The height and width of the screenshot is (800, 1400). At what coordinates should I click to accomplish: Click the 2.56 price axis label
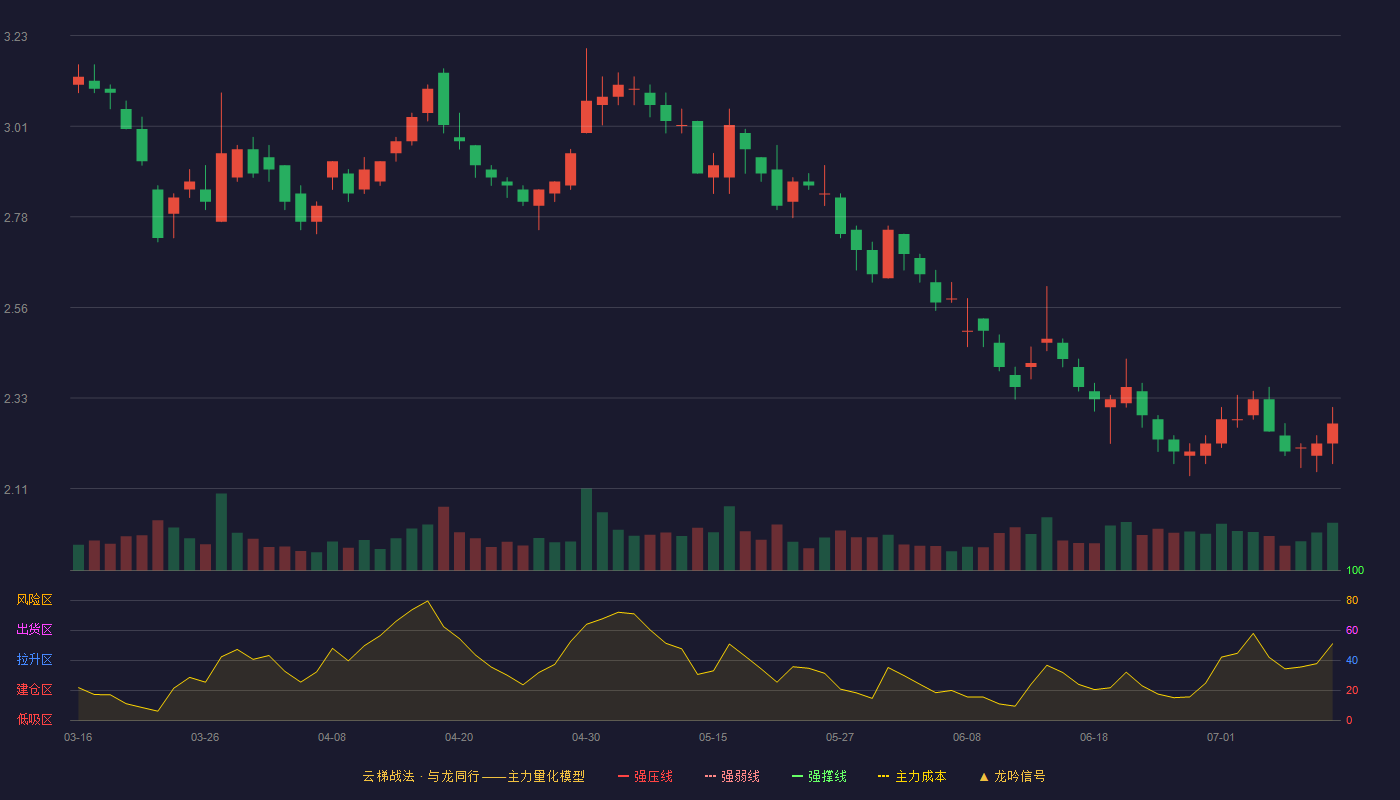coord(15,309)
